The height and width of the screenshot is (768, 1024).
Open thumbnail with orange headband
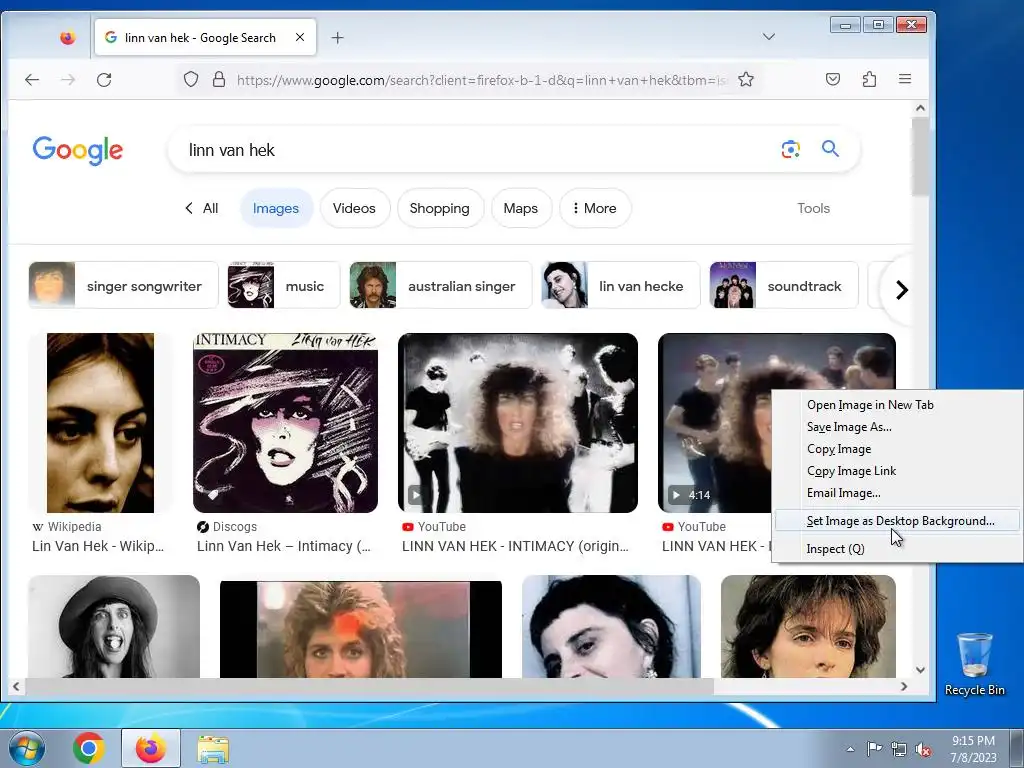[360, 629]
